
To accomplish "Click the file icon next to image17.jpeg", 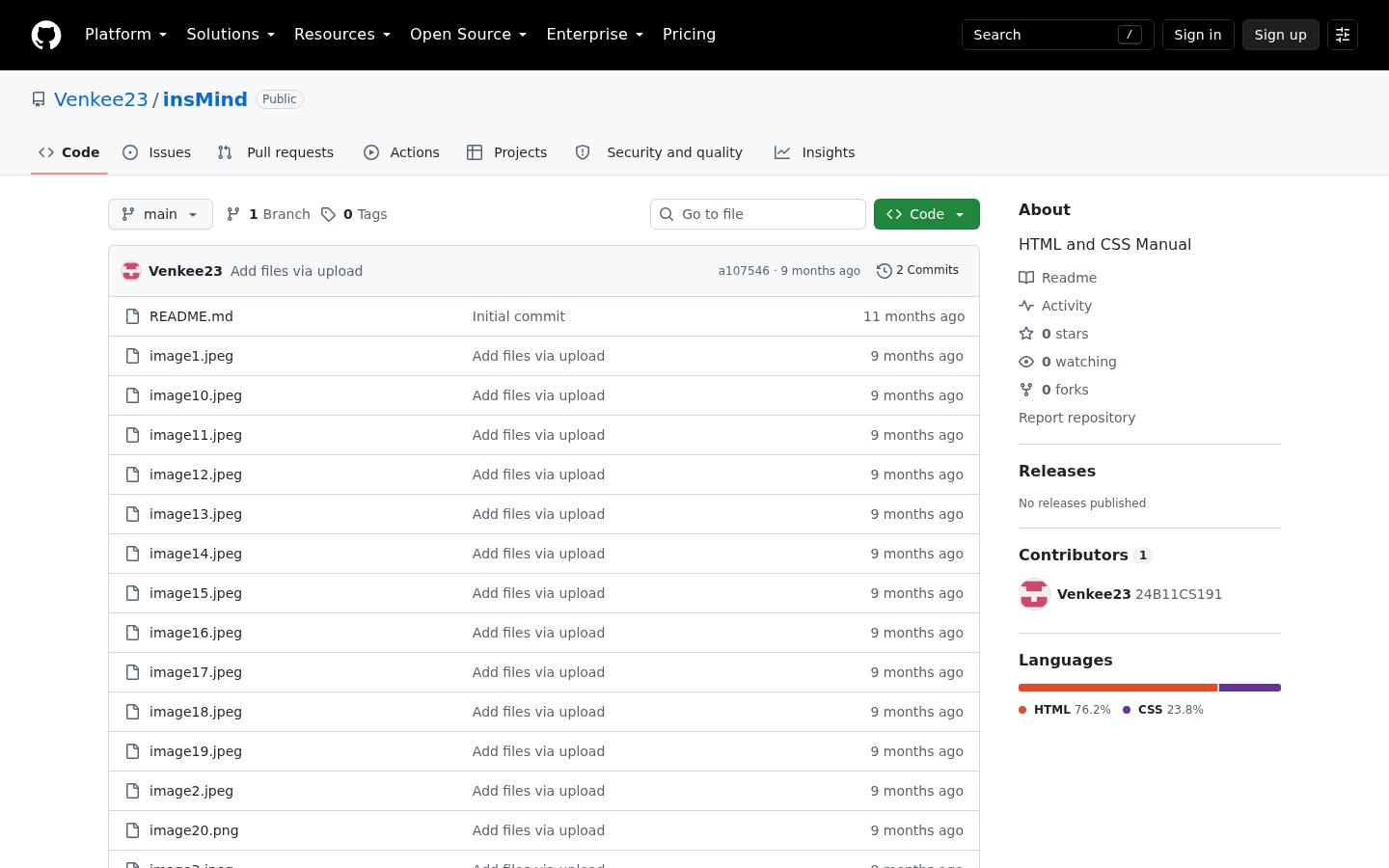I will 133,672.
